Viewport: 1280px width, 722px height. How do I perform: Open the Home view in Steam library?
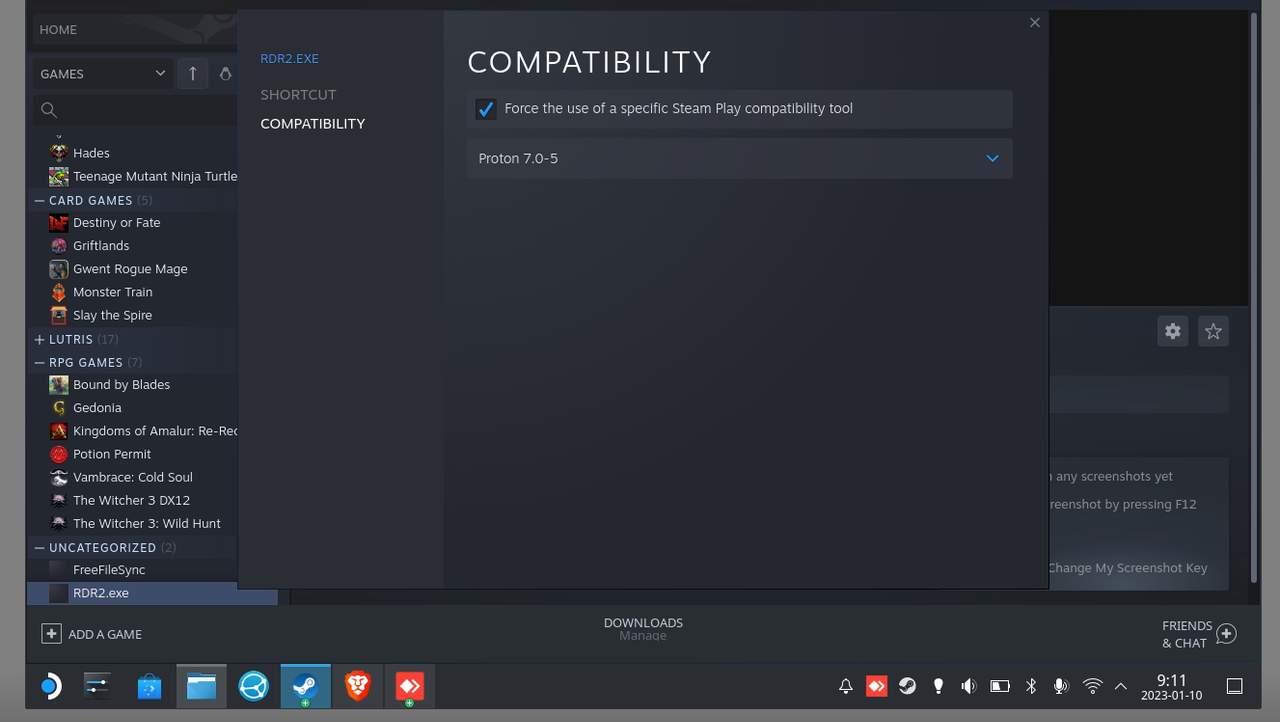(58, 29)
